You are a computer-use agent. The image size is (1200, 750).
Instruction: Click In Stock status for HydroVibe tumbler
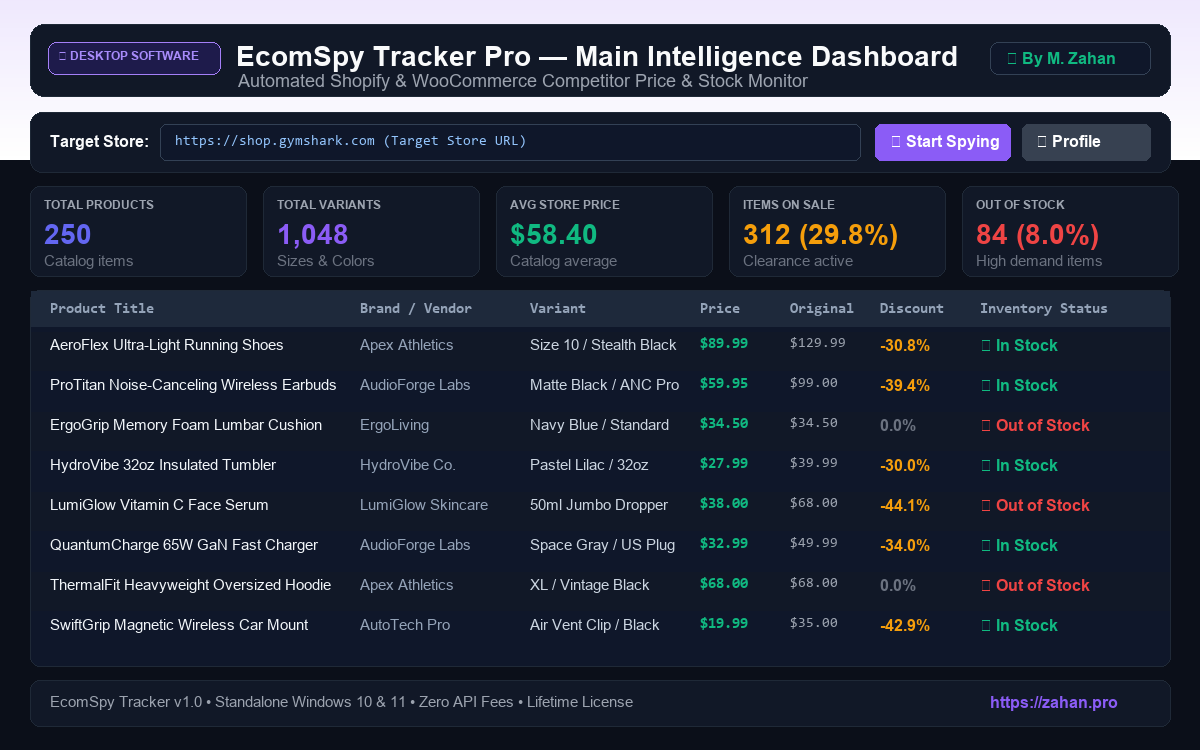pyautogui.click(x=1019, y=465)
